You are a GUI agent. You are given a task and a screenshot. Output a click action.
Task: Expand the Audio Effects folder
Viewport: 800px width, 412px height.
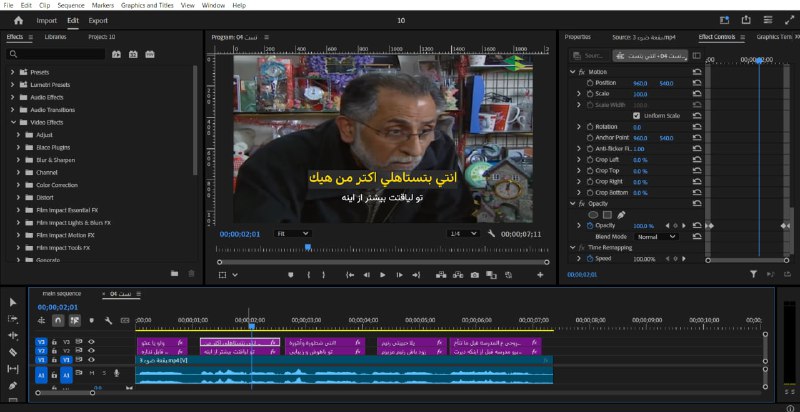tap(13, 97)
